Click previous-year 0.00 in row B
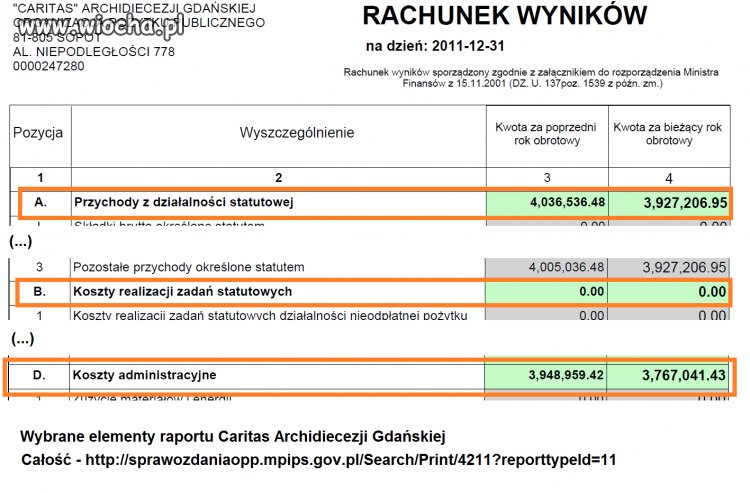Screen dimensions: 750x493 591,292
